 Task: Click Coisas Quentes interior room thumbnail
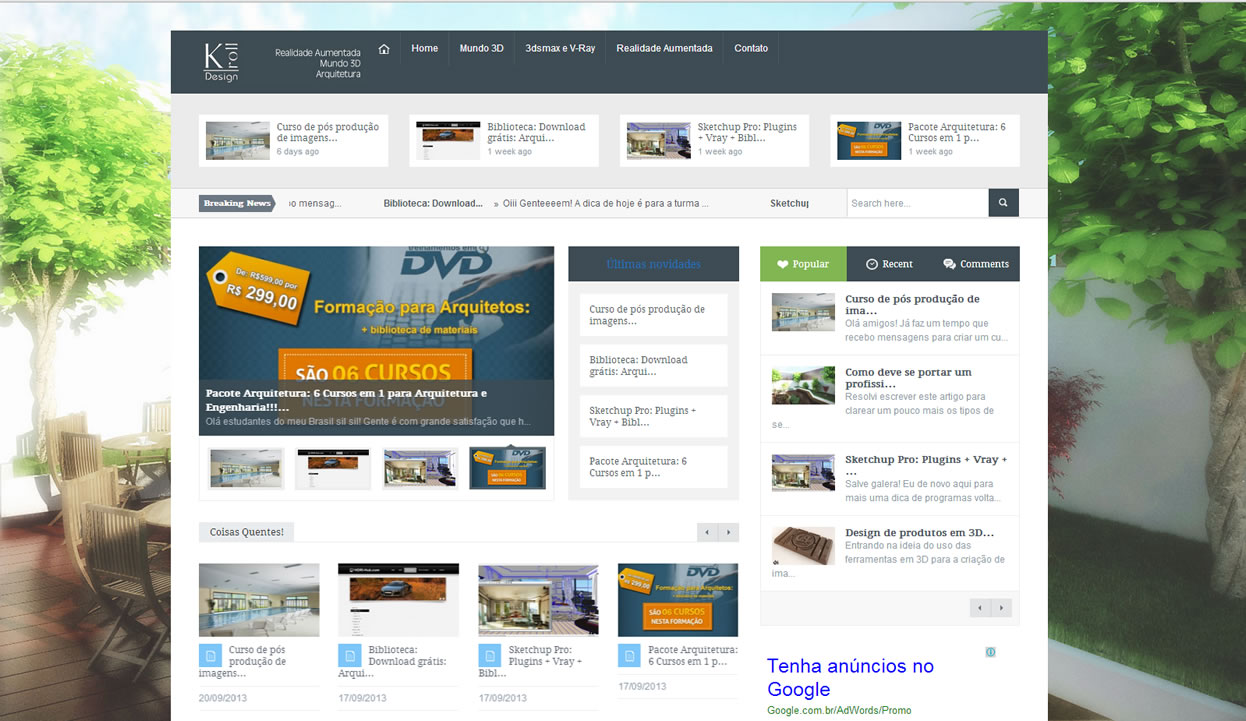[x=538, y=600]
